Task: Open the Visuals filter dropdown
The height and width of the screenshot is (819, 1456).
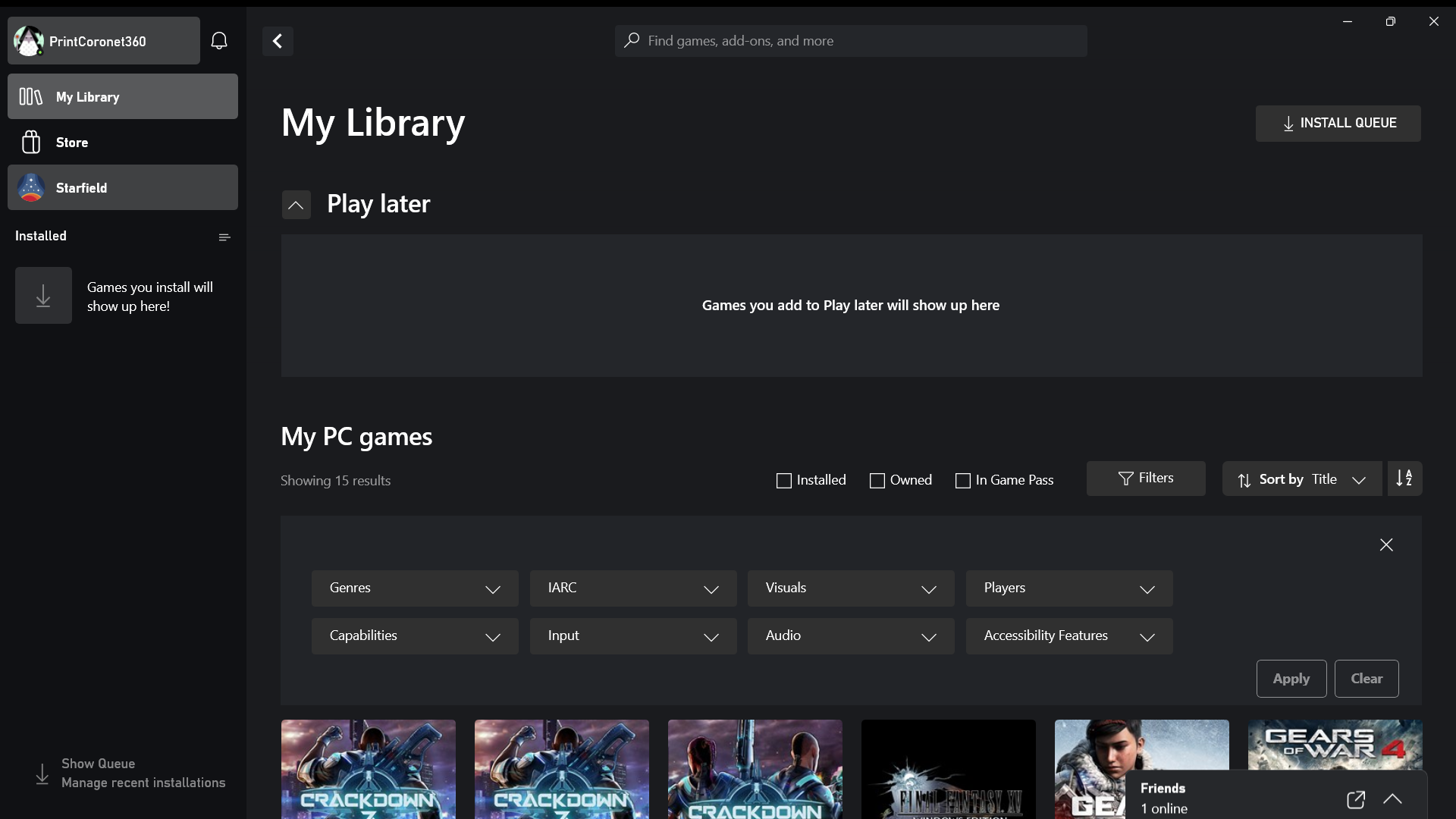Action: (851, 588)
